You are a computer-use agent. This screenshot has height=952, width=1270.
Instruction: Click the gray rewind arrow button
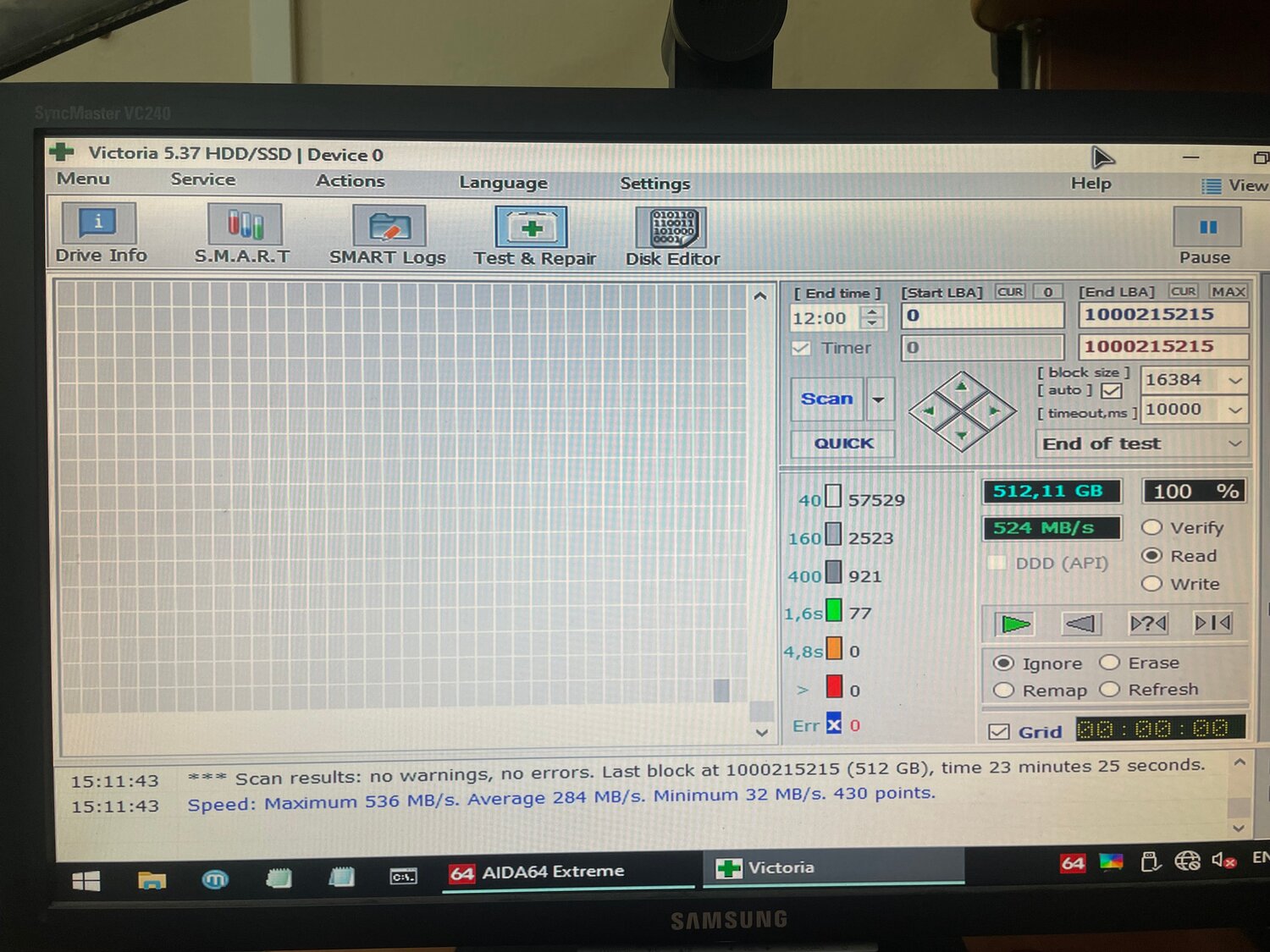[1081, 625]
